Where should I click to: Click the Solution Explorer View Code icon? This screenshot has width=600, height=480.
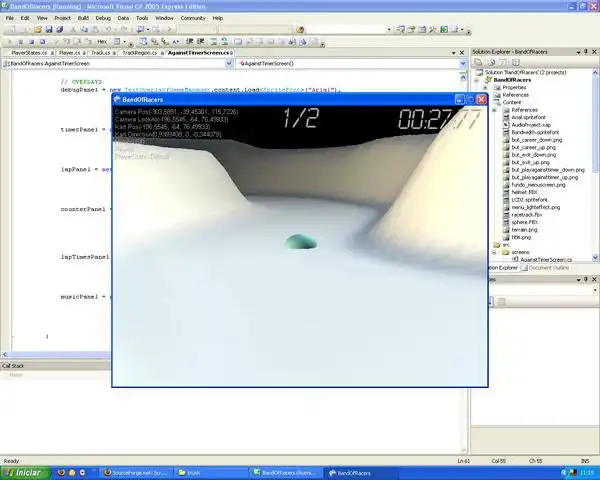515,62
